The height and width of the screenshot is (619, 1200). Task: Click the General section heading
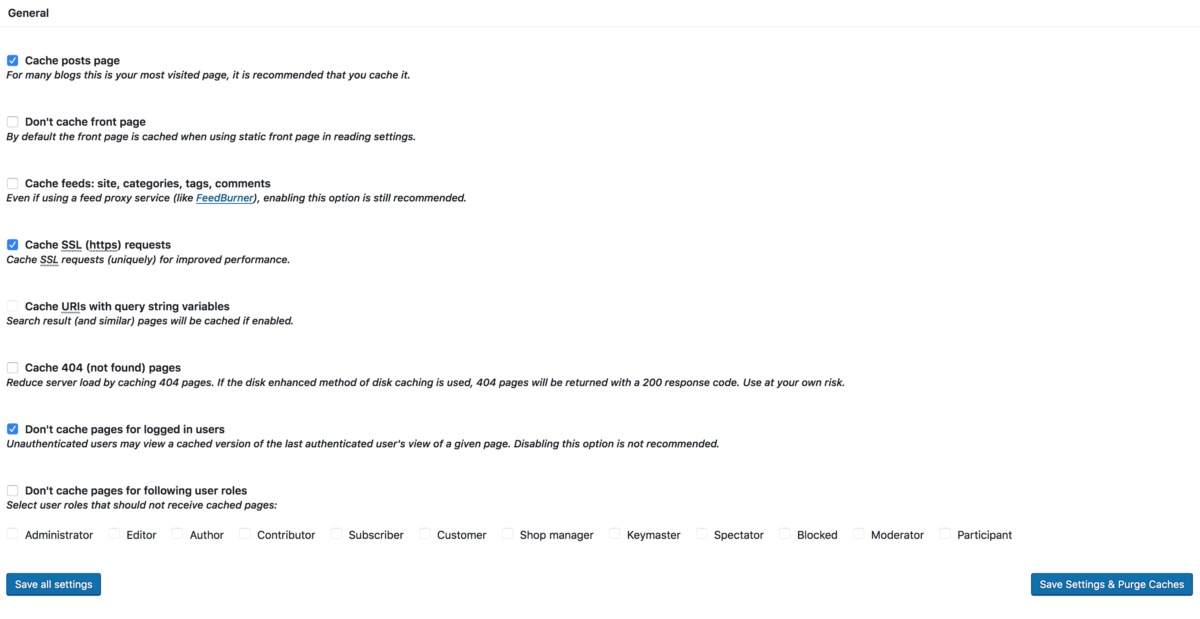pyautogui.click(x=28, y=13)
